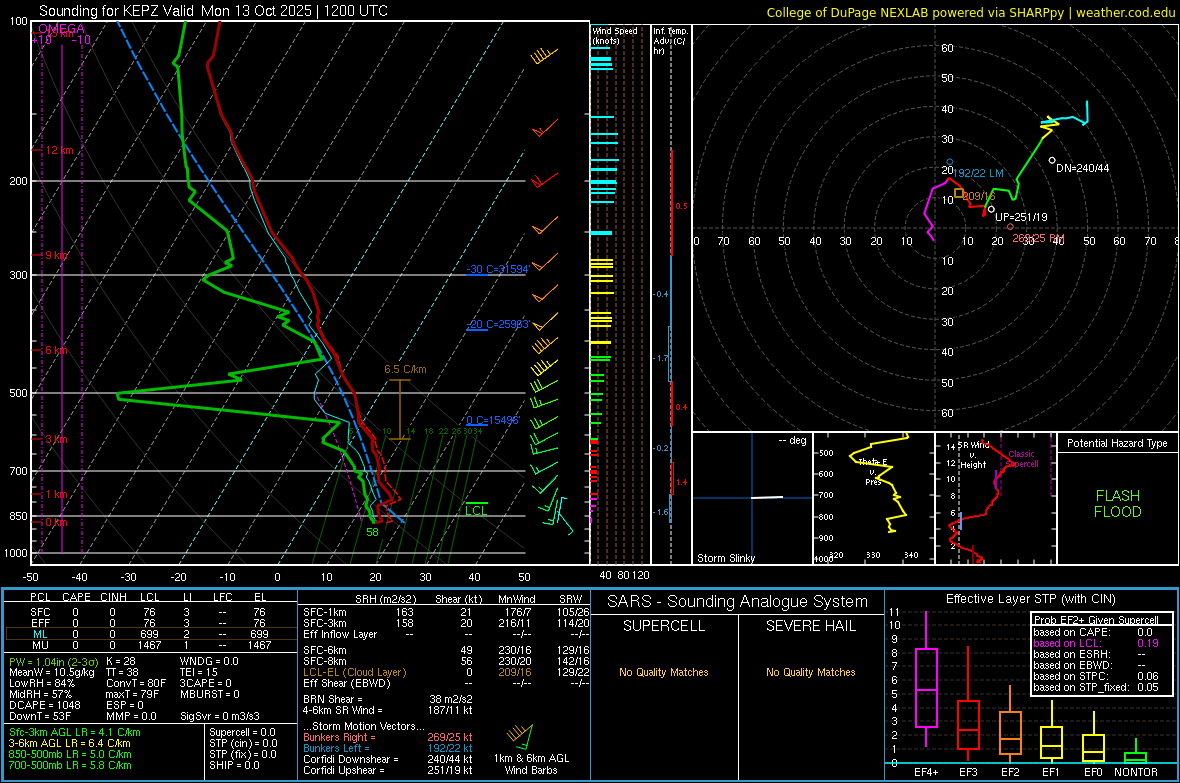The image size is (1180, 783).
Task: Click 850-500mb LR = 5.0 C/km
Action: coord(70,754)
